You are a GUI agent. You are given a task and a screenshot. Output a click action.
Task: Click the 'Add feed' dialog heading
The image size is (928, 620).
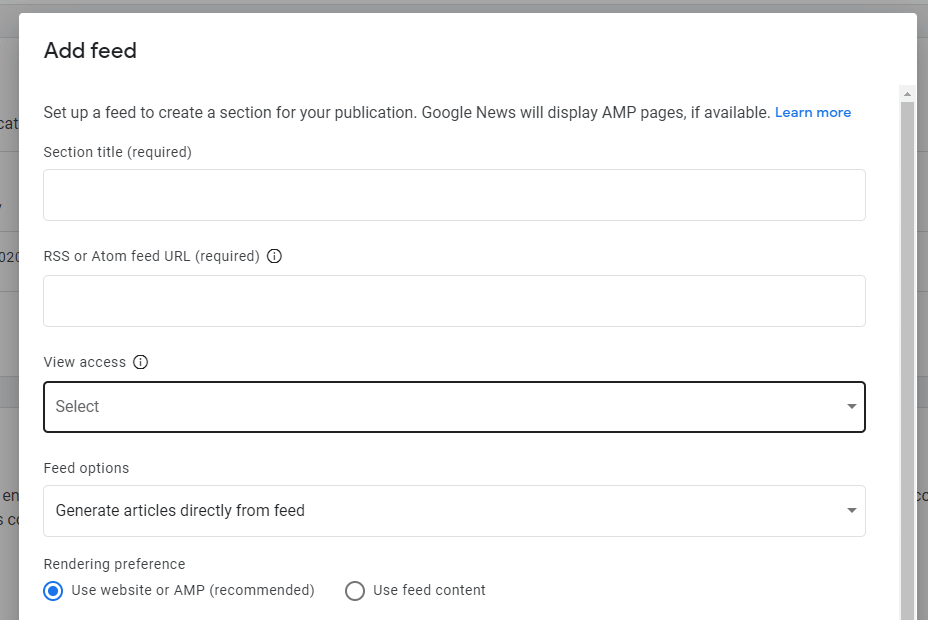(x=90, y=51)
